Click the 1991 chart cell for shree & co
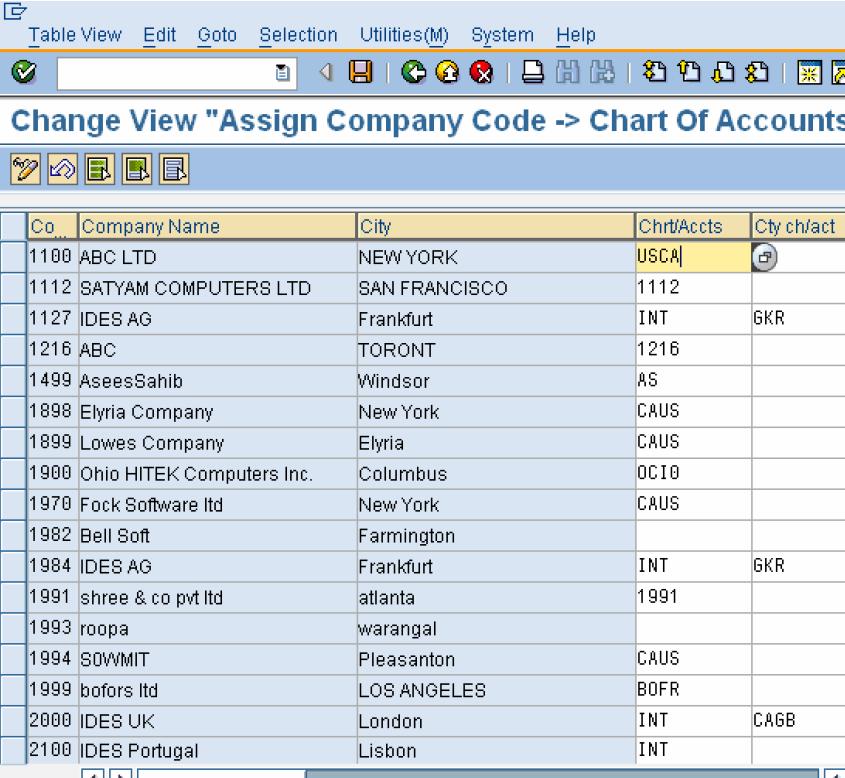The height and width of the screenshot is (778, 845). click(692, 598)
